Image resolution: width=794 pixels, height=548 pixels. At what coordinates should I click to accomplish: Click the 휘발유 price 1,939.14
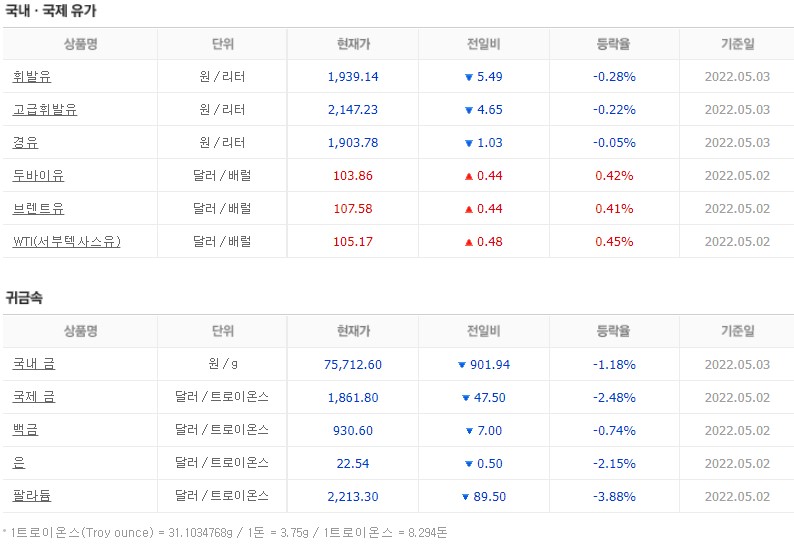(353, 76)
